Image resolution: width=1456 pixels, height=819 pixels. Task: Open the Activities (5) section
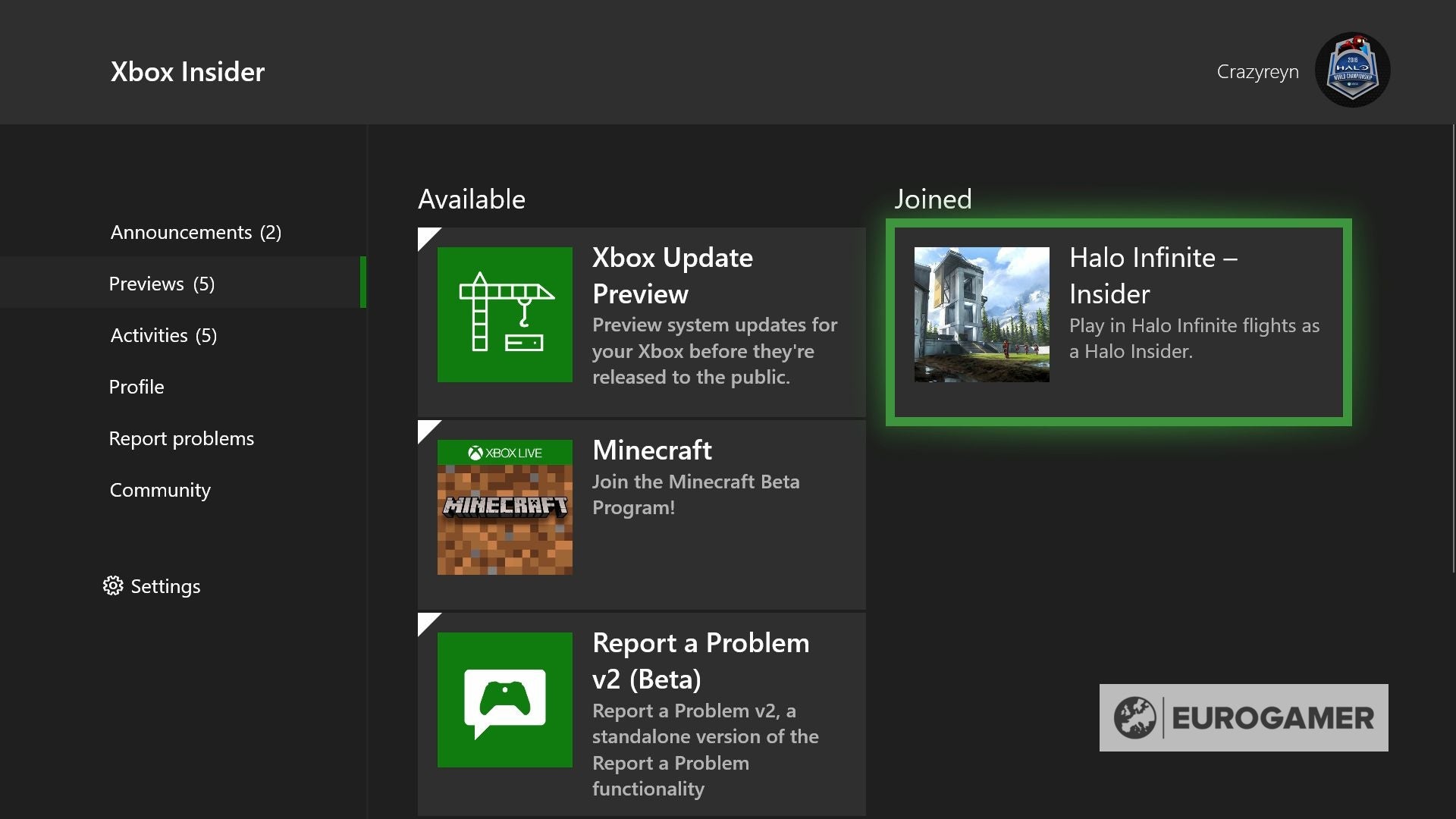[x=164, y=335]
